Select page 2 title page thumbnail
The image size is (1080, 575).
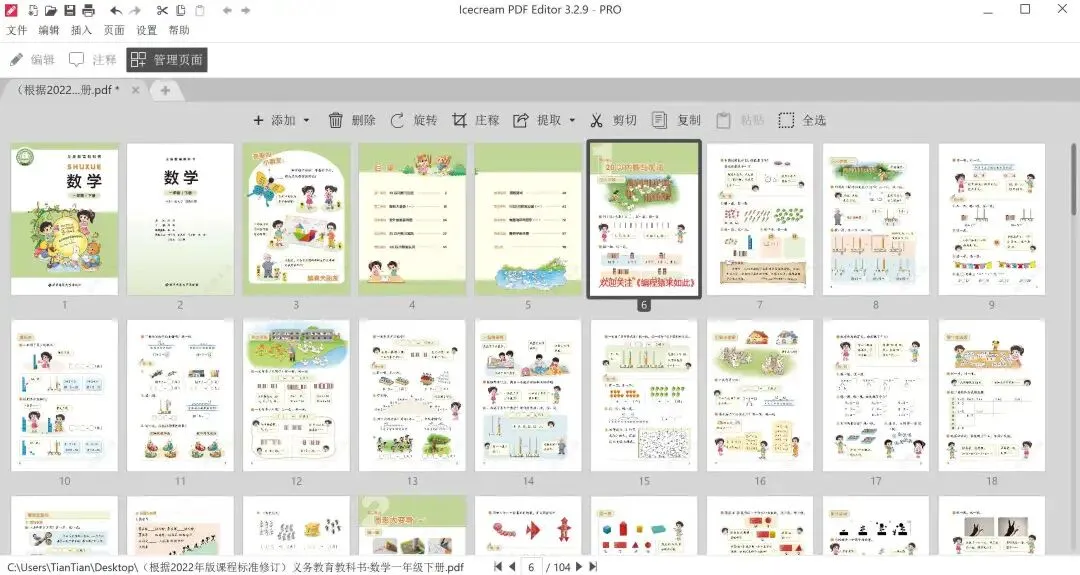click(x=180, y=219)
